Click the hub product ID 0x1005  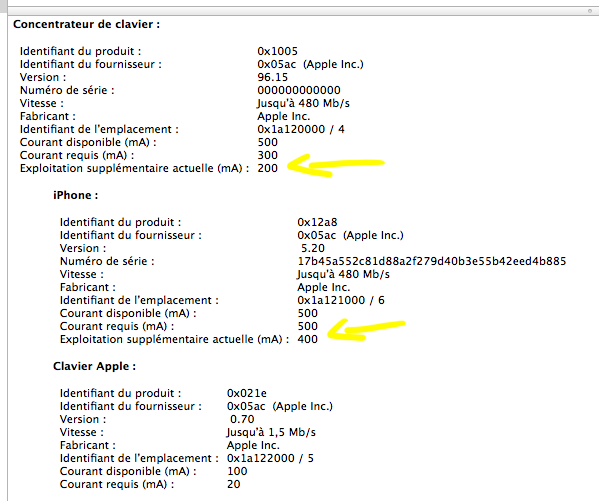click(277, 51)
